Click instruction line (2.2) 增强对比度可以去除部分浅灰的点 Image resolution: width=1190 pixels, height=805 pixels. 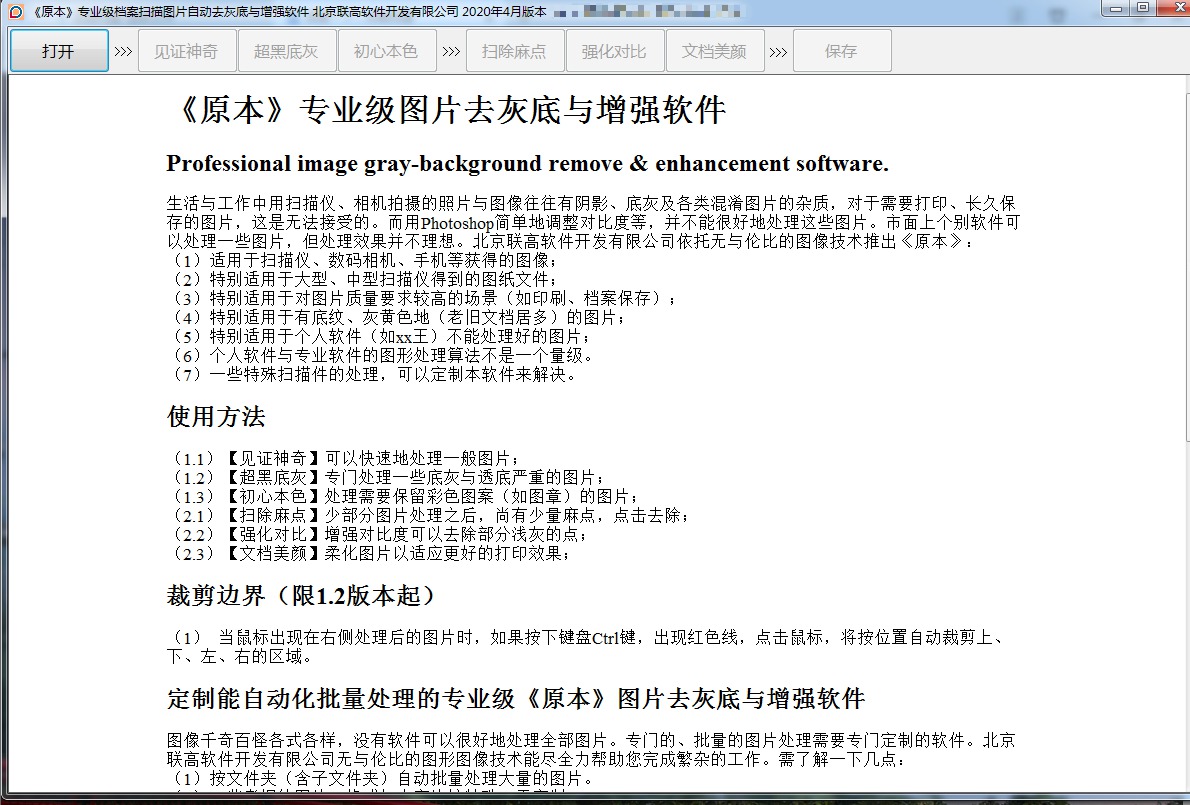(379, 534)
